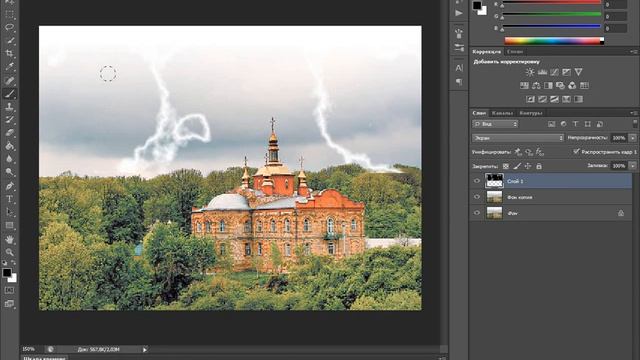Add a Levels adjustment
The height and width of the screenshot is (360, 640).
coord(542,72)
